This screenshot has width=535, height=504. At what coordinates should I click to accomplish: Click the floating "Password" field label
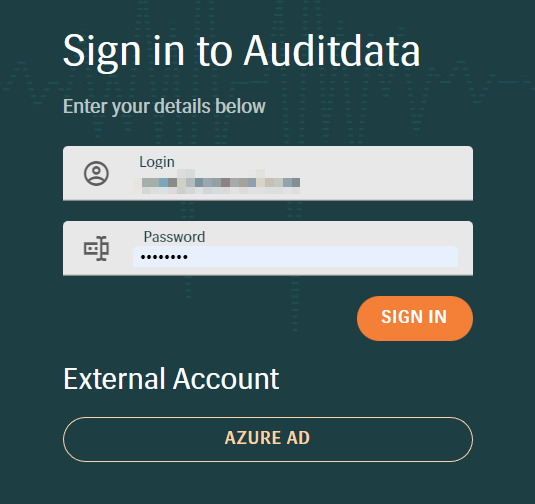coord(174,237)
